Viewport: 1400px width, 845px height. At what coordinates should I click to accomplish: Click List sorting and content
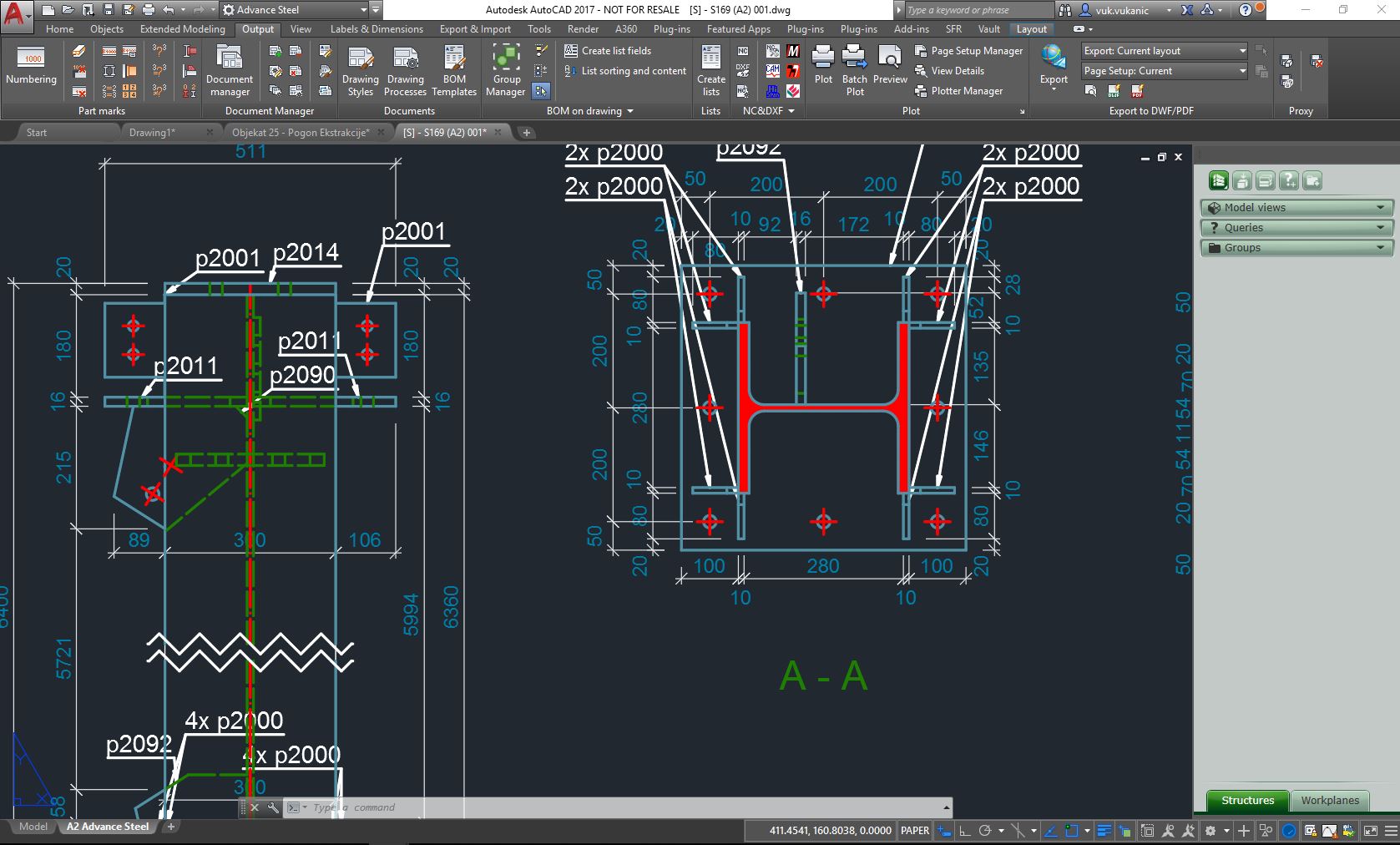tap(624, 71)
